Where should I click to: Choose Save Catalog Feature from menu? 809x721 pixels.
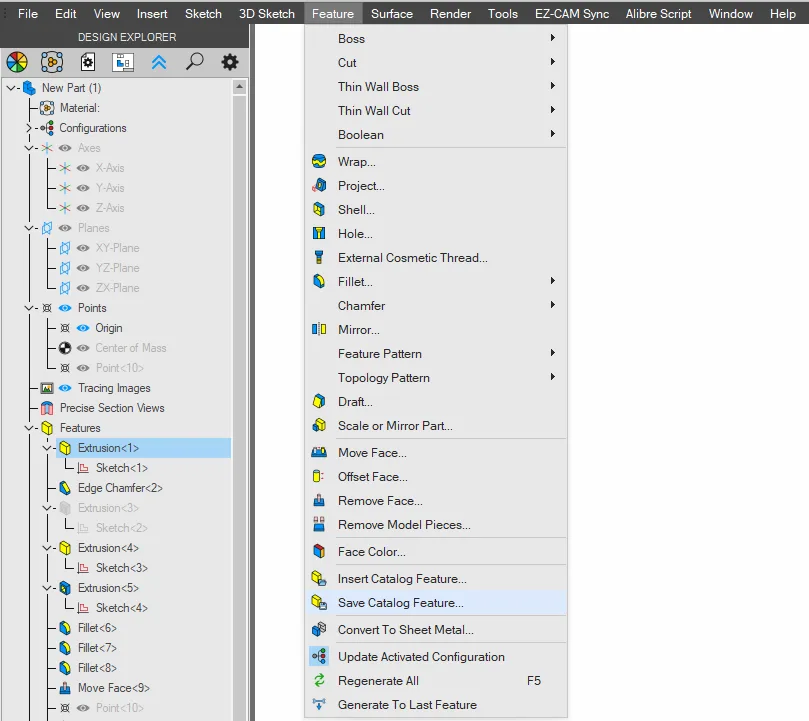tap(436, 603)
